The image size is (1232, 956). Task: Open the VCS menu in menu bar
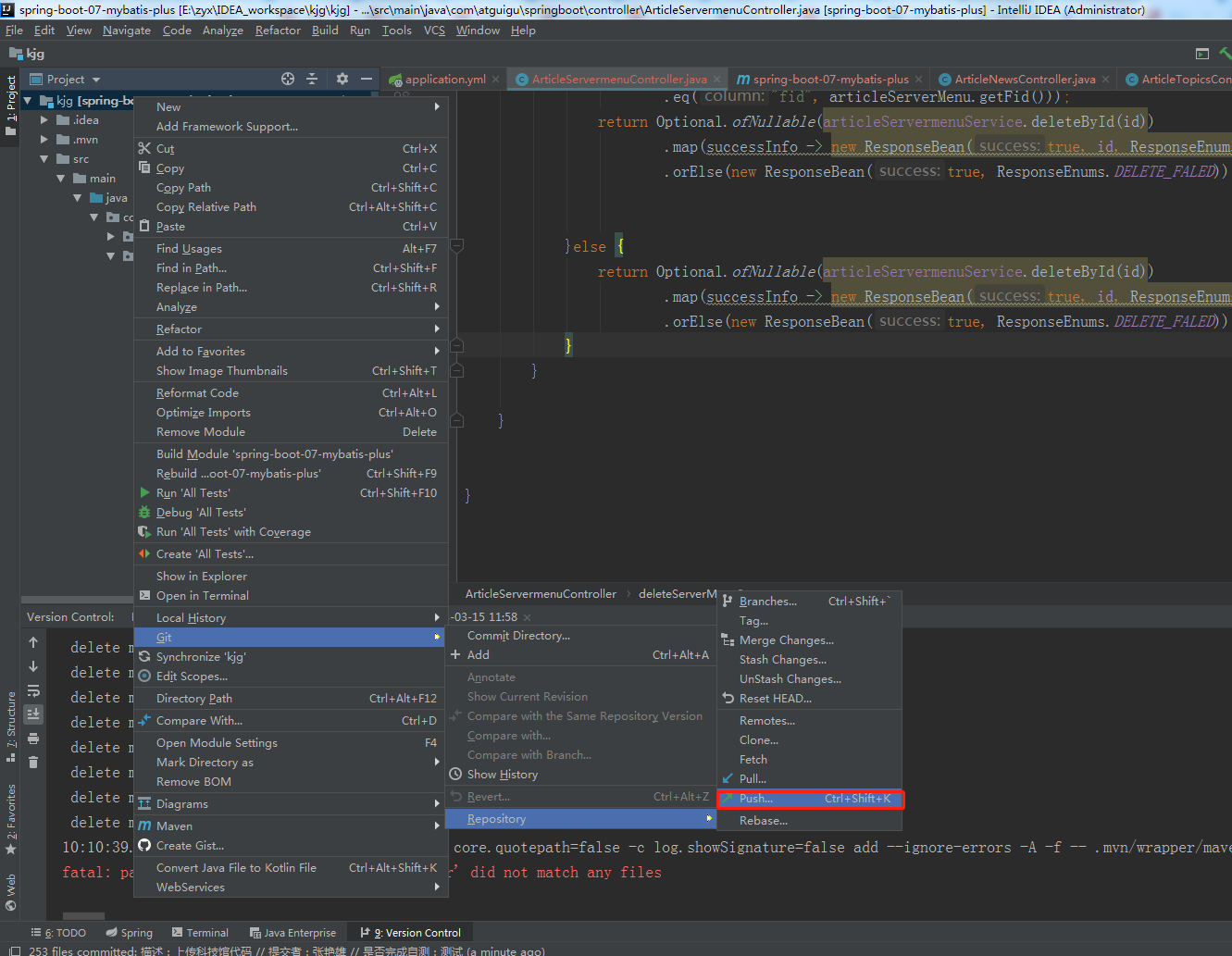pyautogui.click(x=434, y=31)
